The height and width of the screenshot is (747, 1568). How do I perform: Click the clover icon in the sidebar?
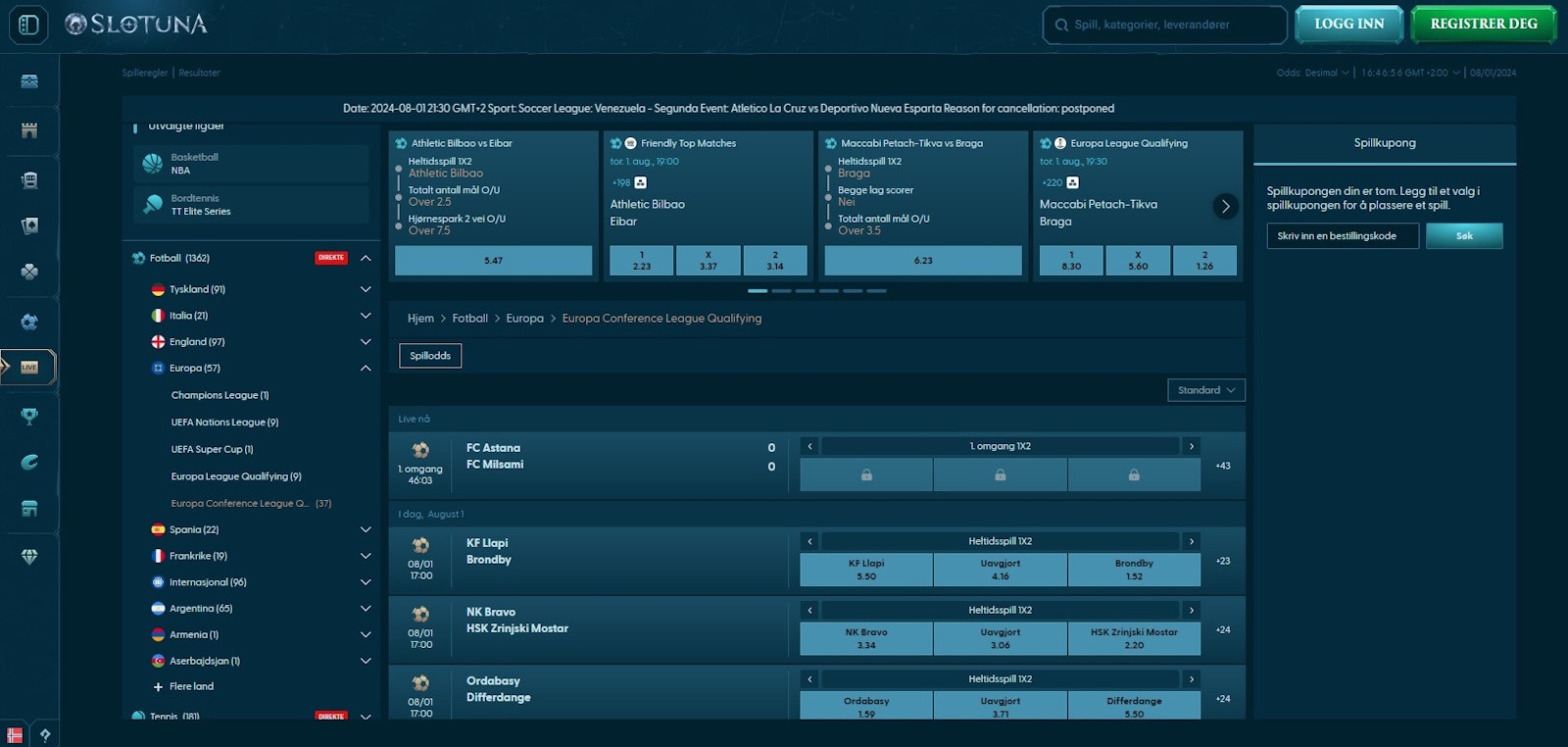coord(29,272)
